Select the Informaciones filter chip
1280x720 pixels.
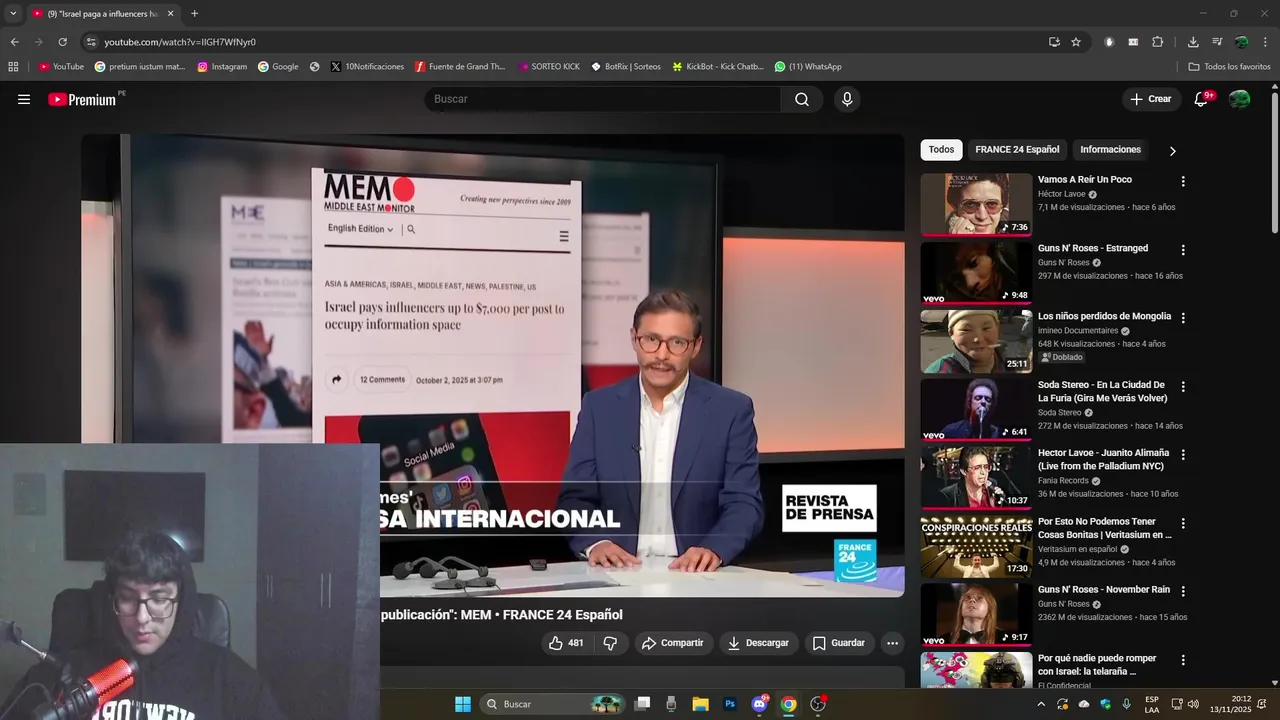point(1110,150)
